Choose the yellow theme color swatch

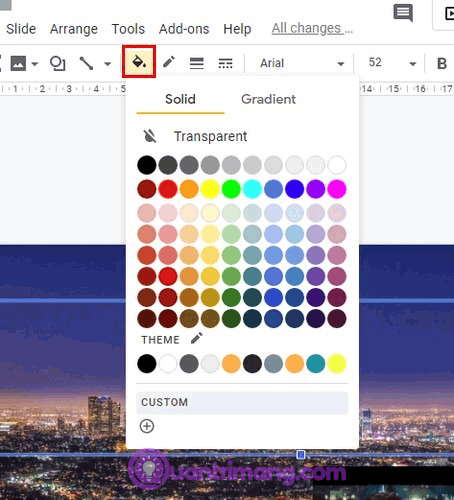[337, 363]
